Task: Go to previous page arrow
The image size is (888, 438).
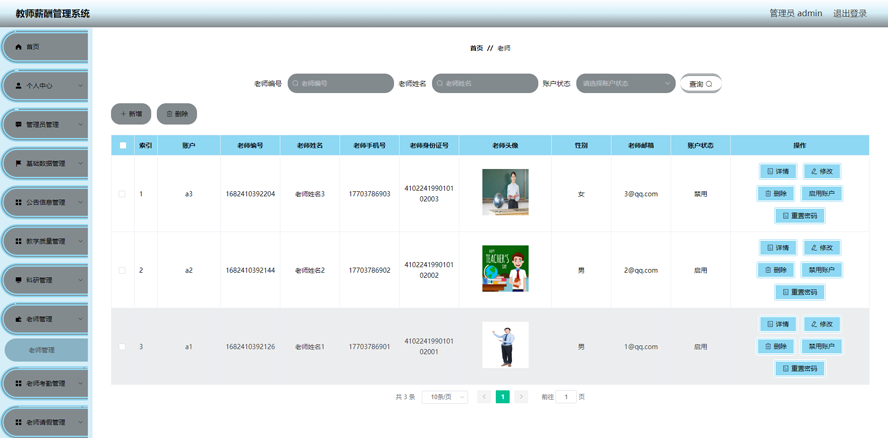Action: [484, 397]
